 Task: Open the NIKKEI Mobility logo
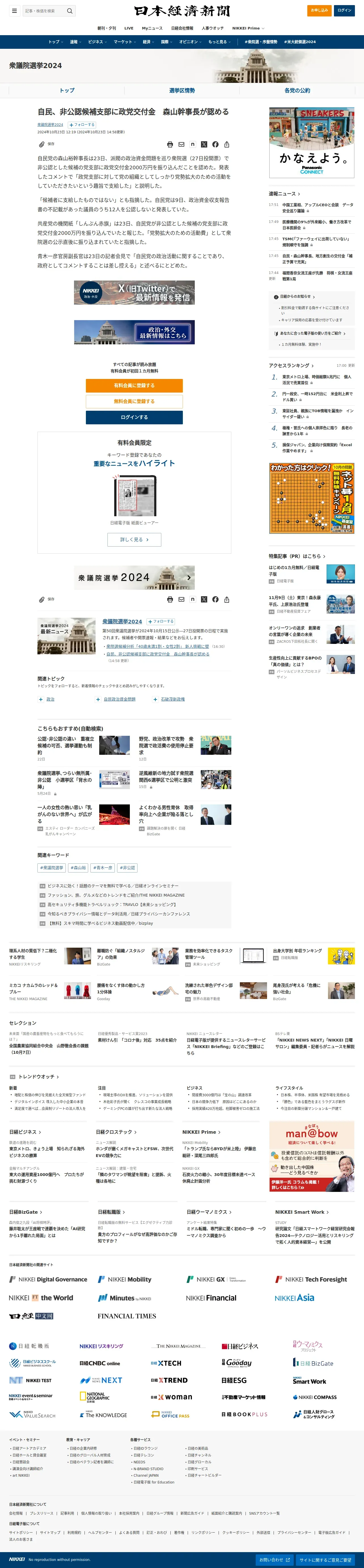pyautogui.click(x=125, y=1280)
